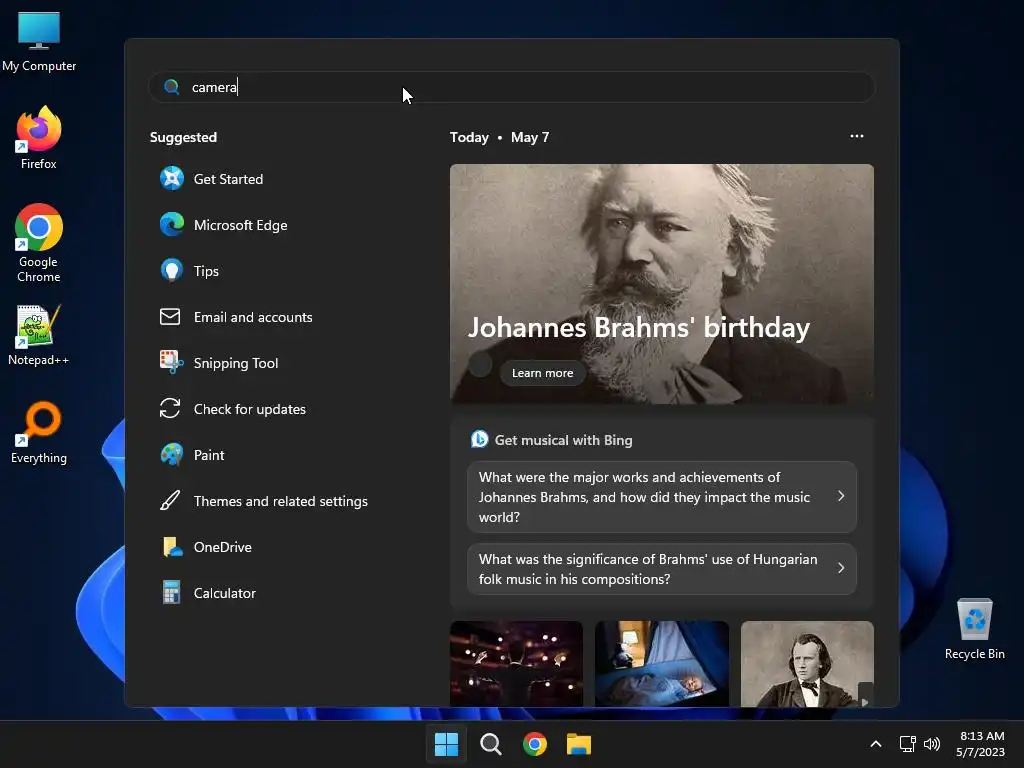The height and width of the screenshot is (768, 1024).
Task: Click the search magnifier icon in search box
Action: pos(172,87)
